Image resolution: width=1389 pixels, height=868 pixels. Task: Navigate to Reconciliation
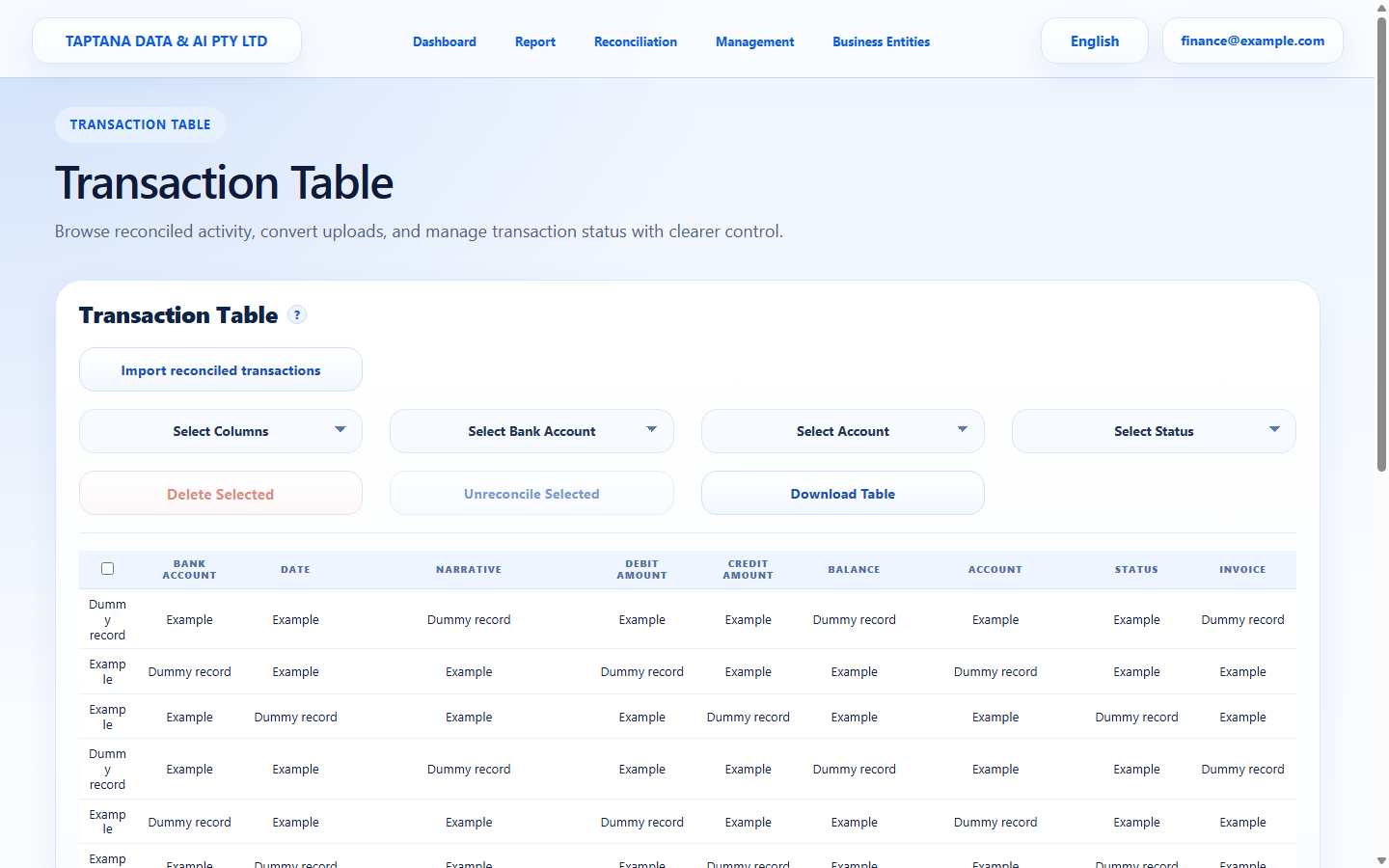coord(636,41)
